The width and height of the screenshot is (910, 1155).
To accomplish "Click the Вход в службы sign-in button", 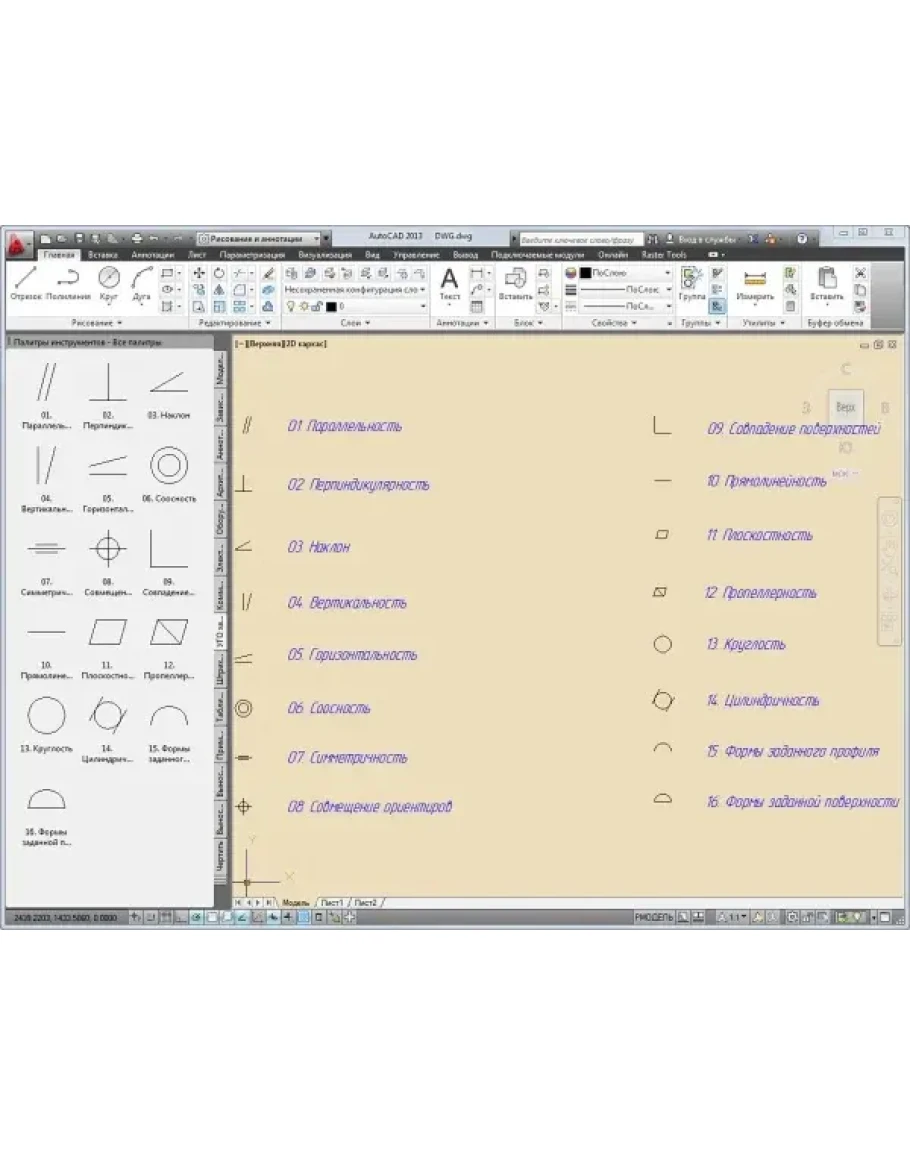I will [x=706, y=240].
